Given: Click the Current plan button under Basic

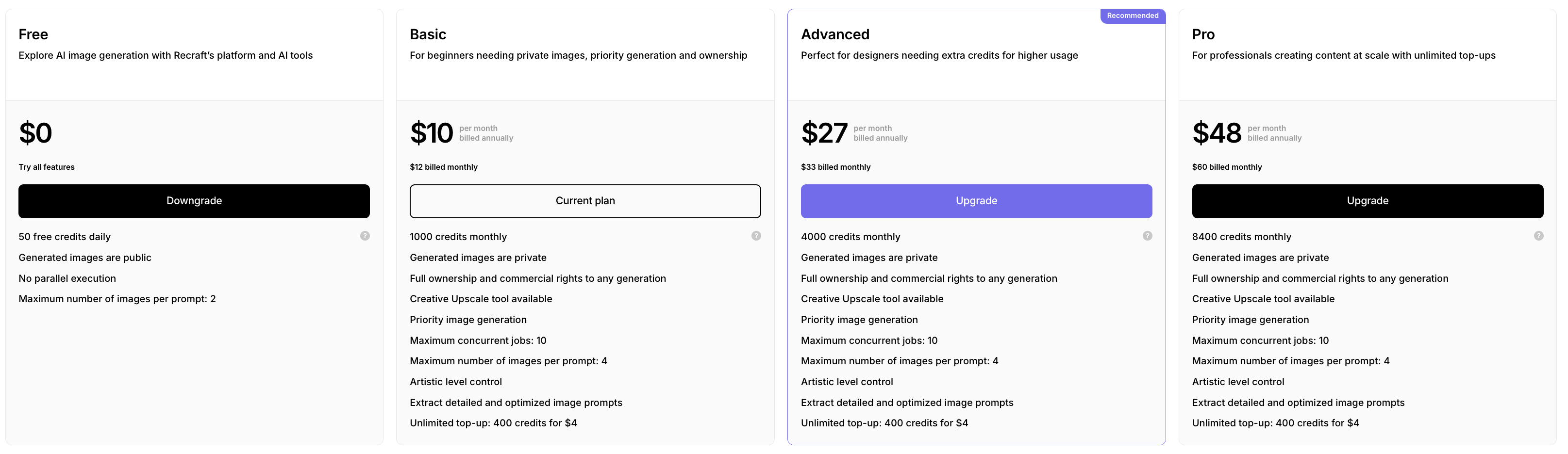Looking at the screenshot, I should (585, 201).
